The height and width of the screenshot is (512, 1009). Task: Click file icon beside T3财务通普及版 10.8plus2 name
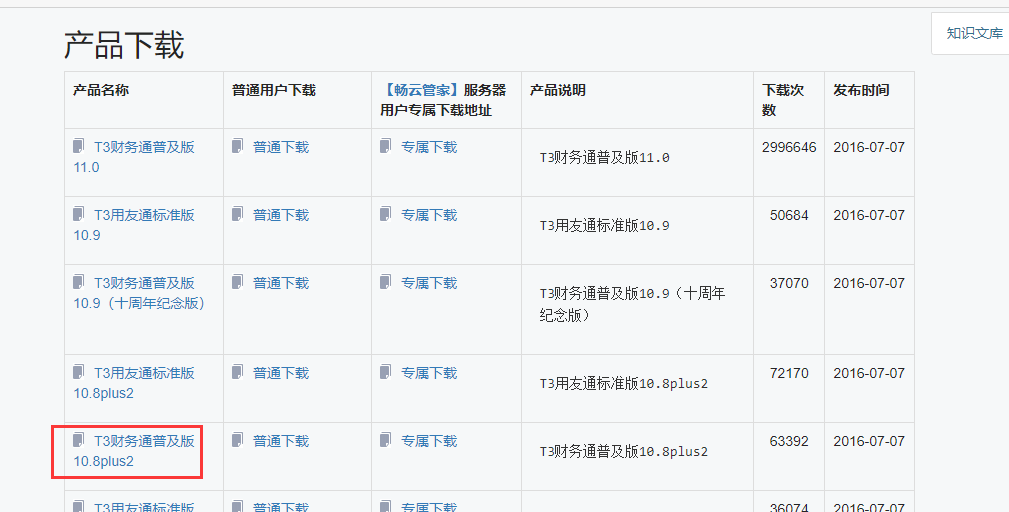[x=79, y=441]
